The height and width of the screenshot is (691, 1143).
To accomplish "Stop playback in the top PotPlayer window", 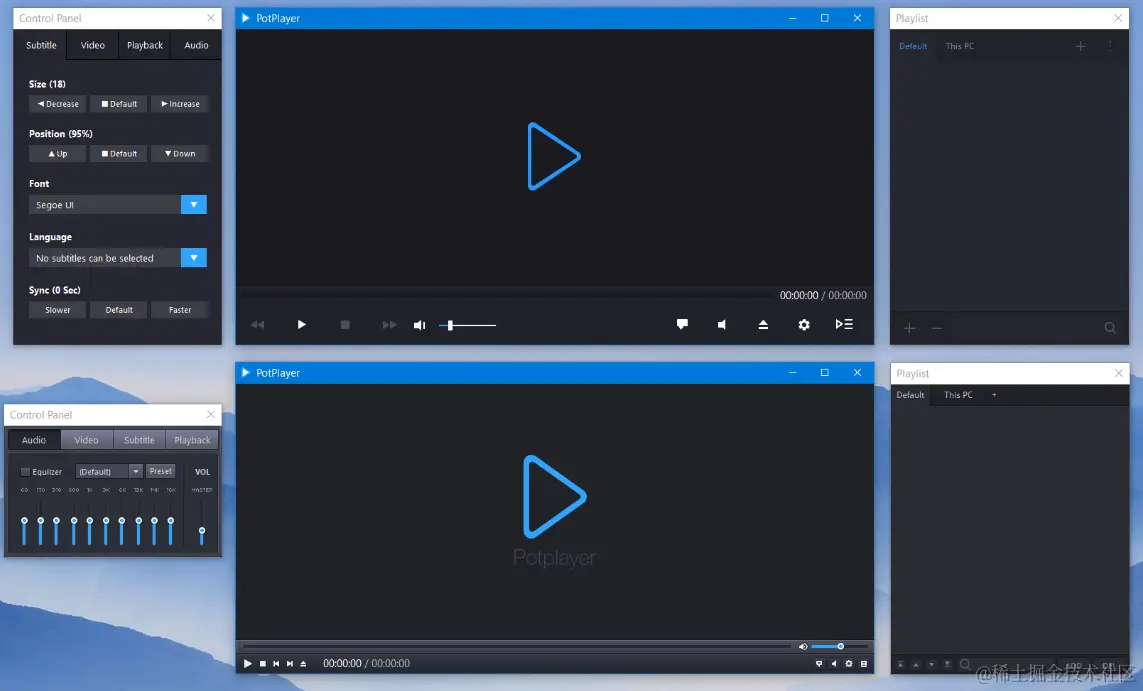I will click(x=345, y=324).
